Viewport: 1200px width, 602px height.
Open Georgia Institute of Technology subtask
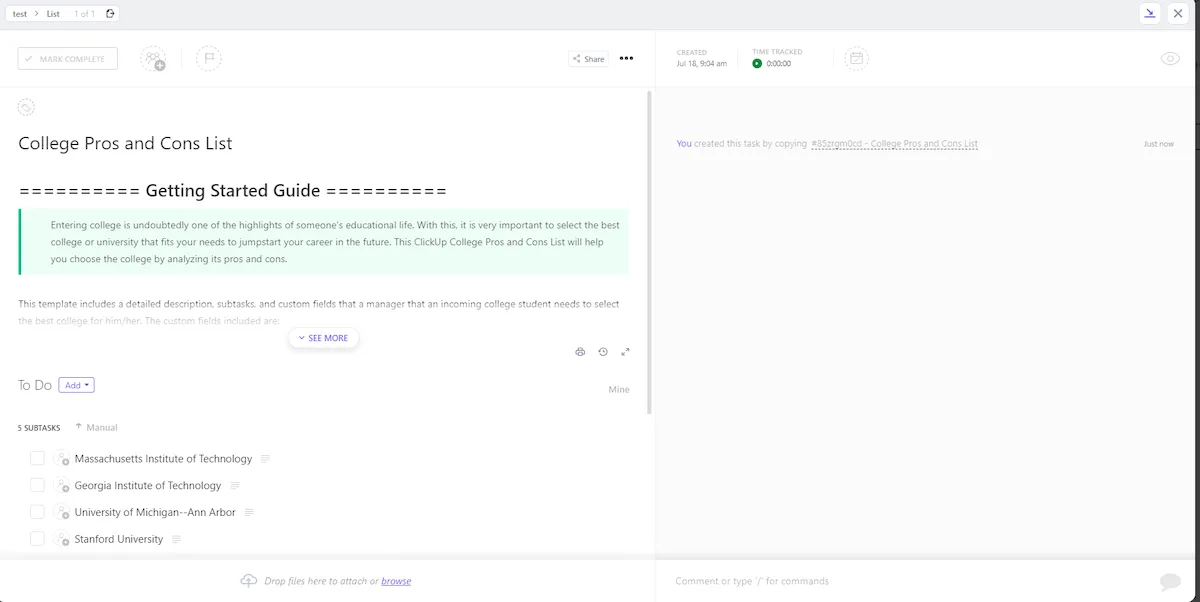[148, 486]
